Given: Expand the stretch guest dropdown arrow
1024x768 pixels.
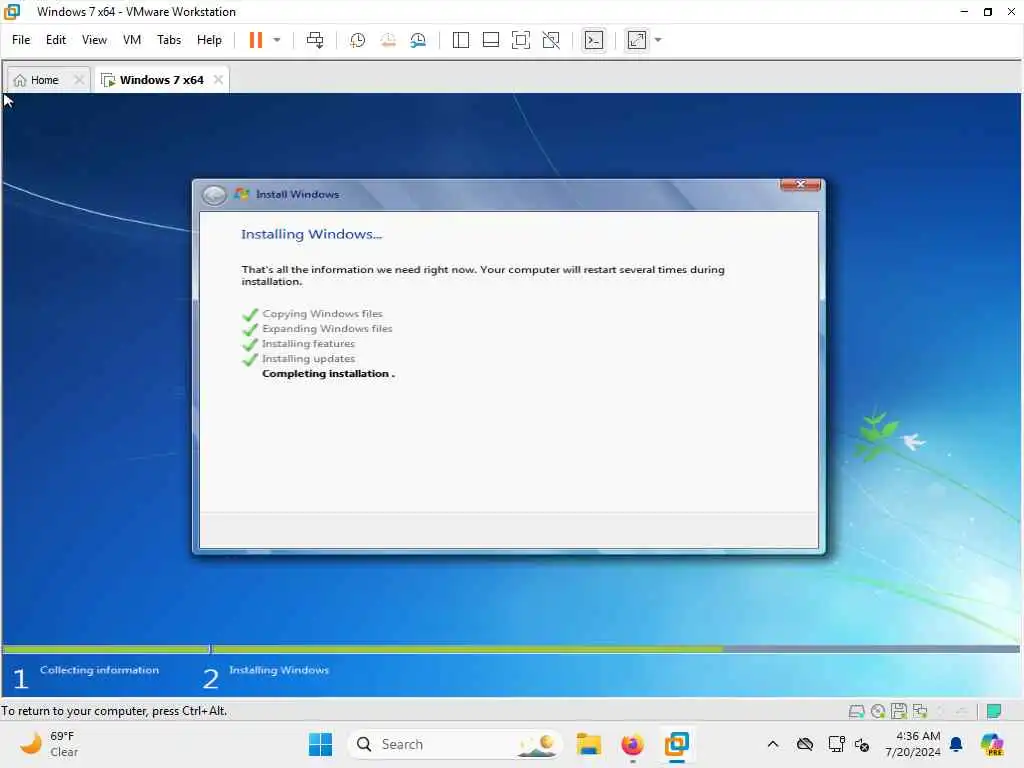Looking at the screenshot, I should tap(658, 40).
